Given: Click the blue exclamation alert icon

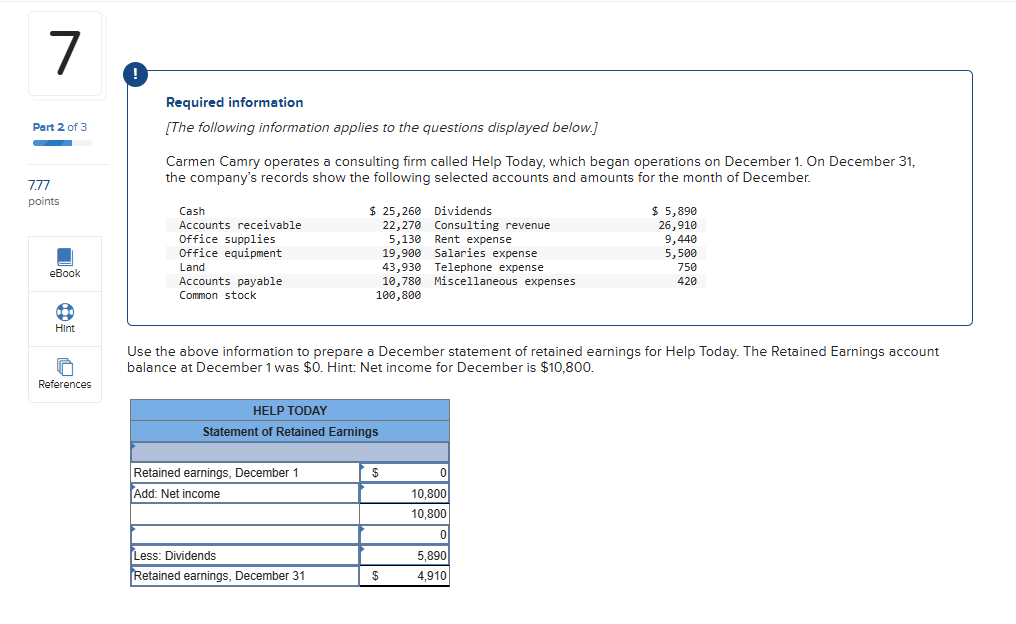Looking at the screenshot, I should tap(135, 74).
